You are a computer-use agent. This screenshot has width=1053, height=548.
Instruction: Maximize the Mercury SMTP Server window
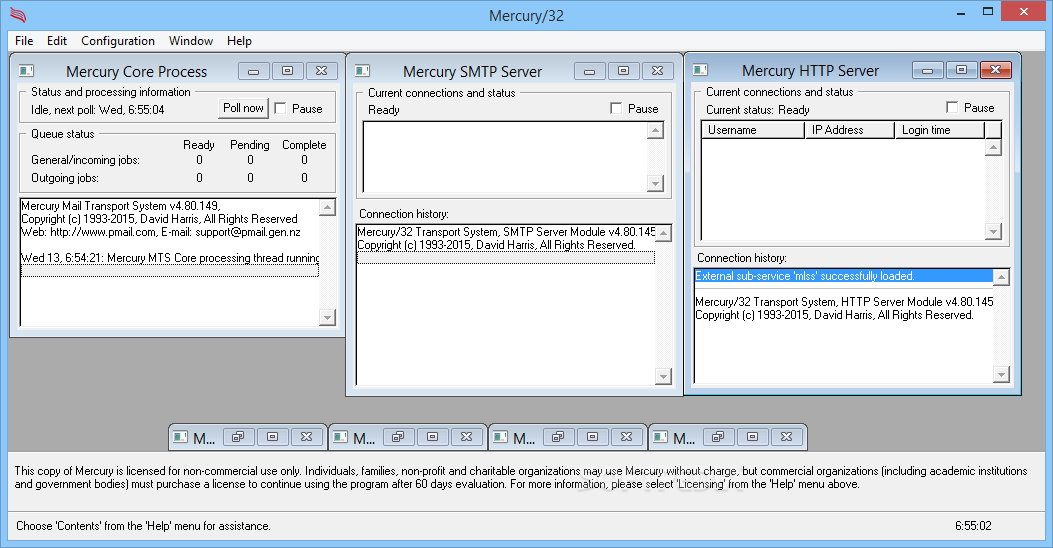(x=623, y=71)
